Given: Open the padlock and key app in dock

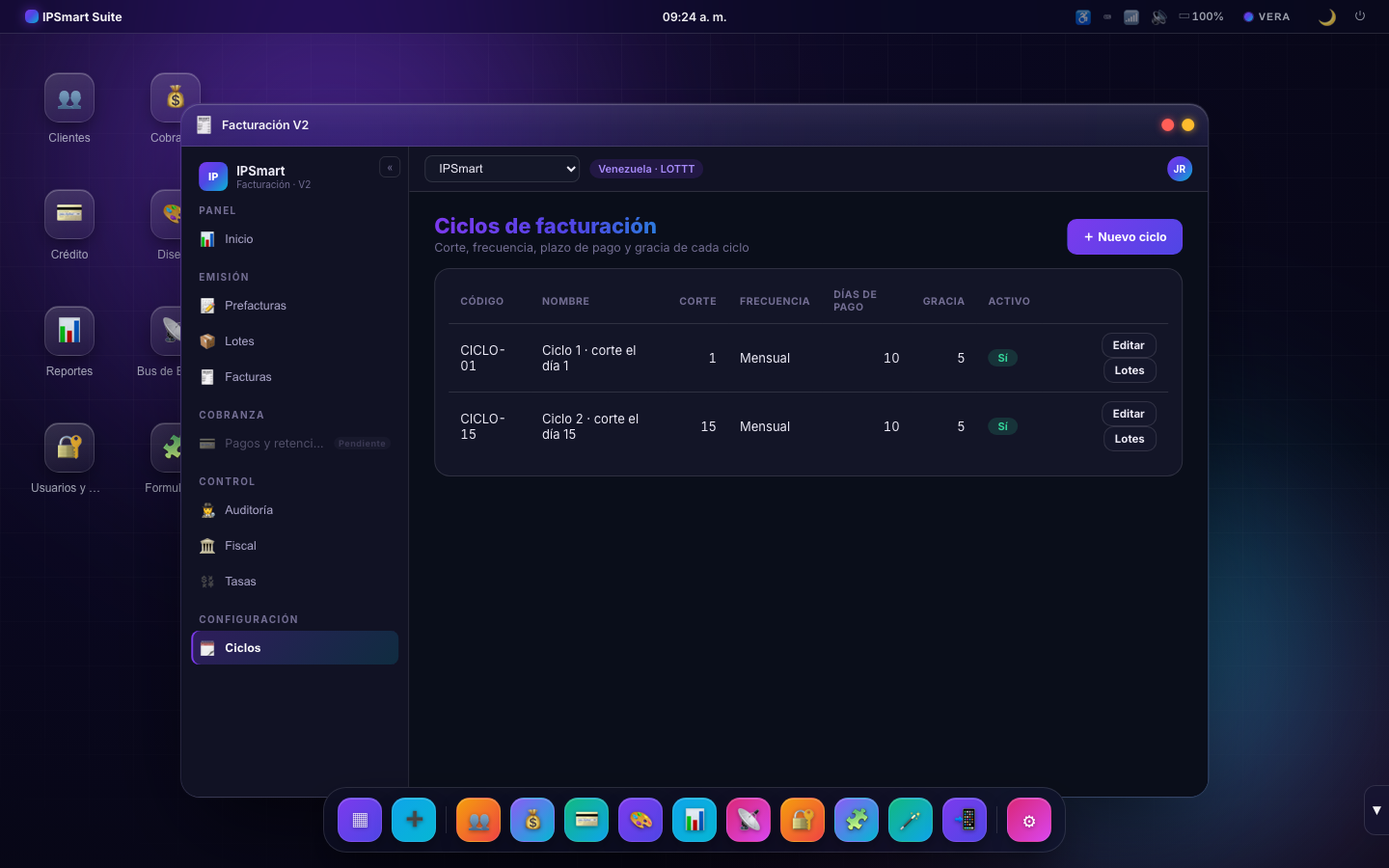Looking at the screenshot, I should (x=803, y=821).
